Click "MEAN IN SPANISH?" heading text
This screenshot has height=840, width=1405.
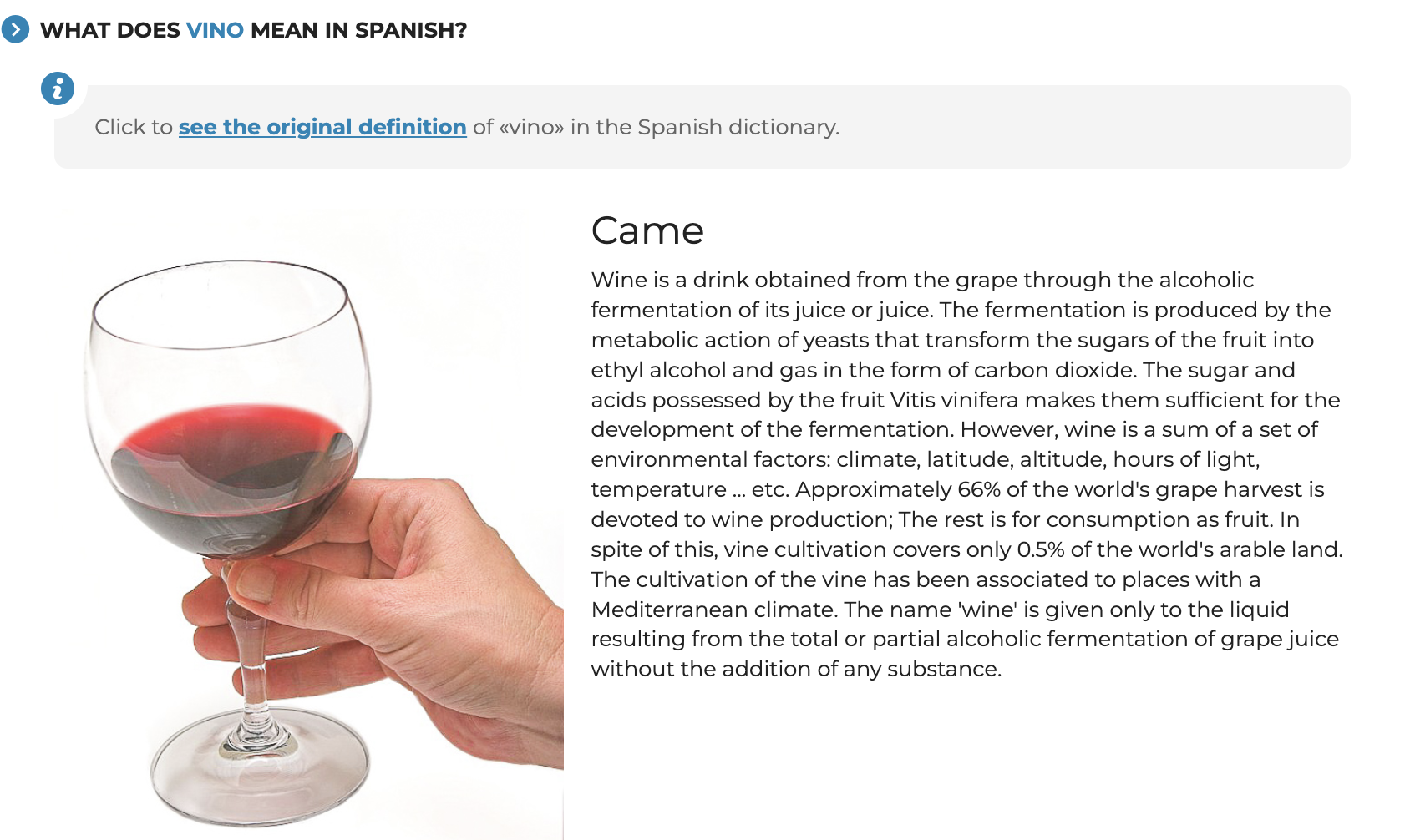pos(358,30)
